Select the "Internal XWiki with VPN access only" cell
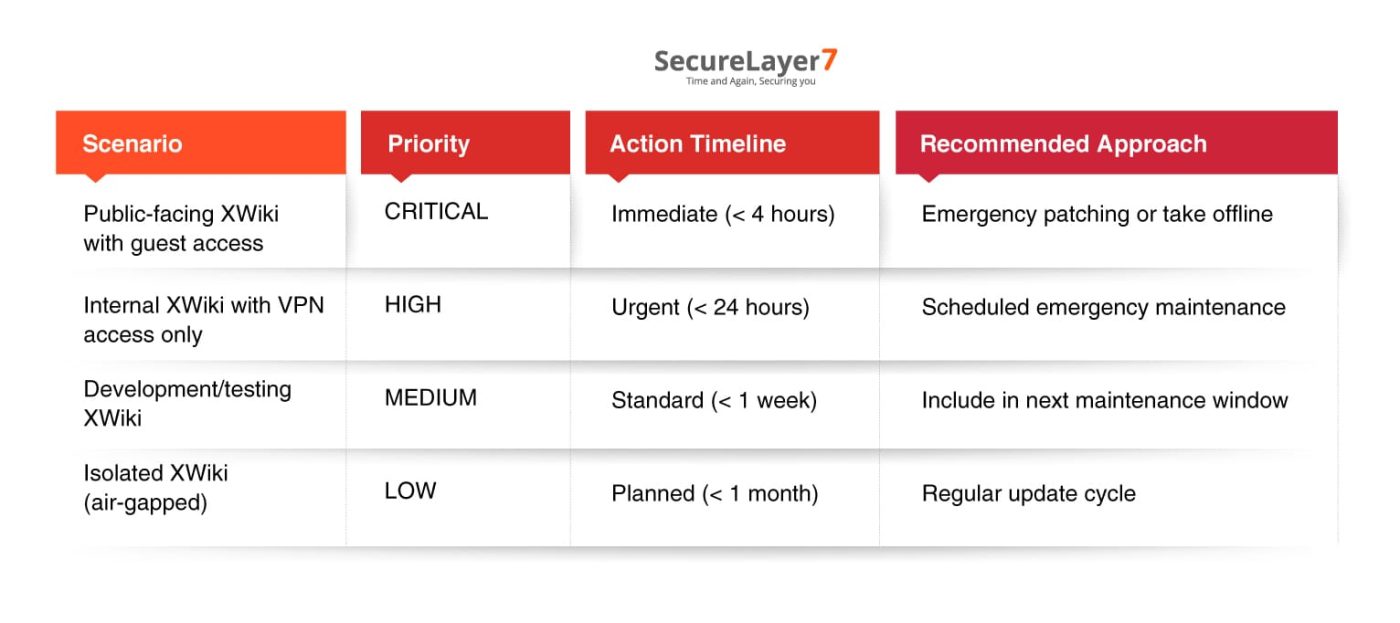Screen dimensions: 1400x623 (x=203, y=320)
